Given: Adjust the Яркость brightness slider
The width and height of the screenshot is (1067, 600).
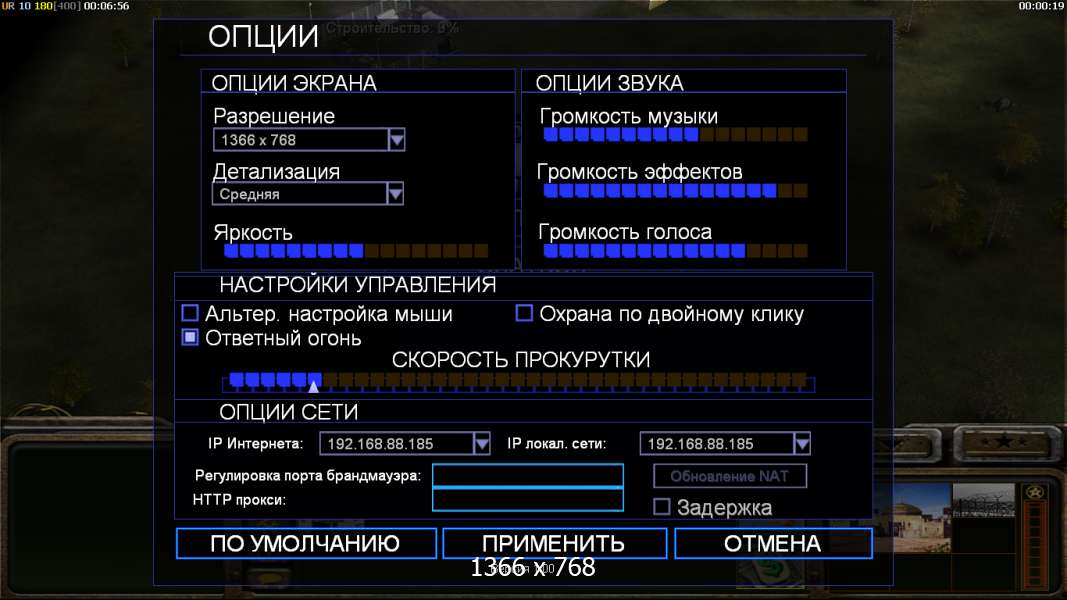Looking at the screenshot, I should click(x=356, y=251).
